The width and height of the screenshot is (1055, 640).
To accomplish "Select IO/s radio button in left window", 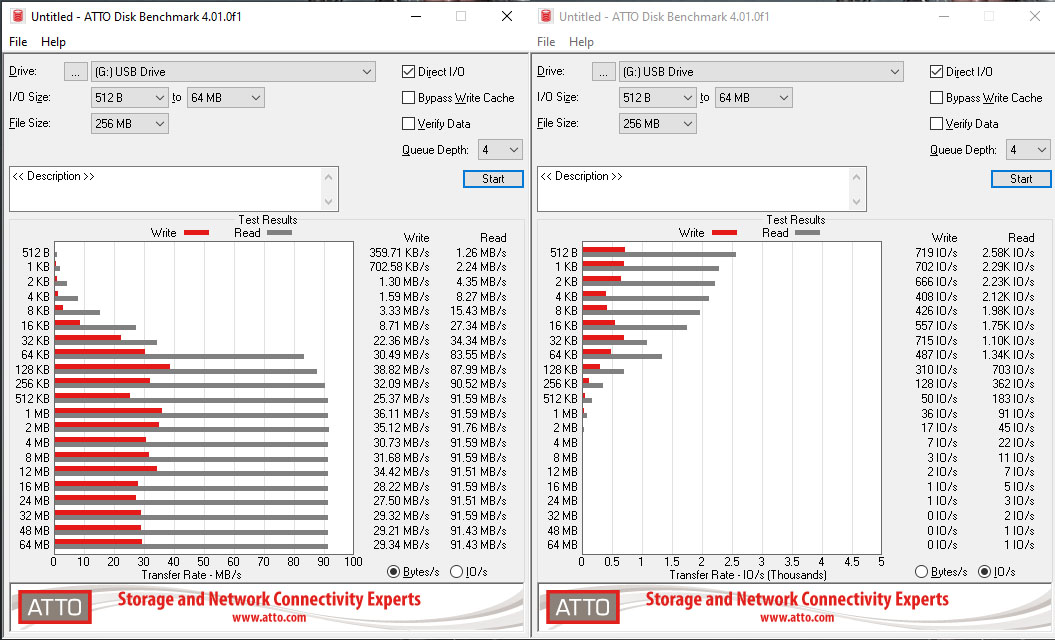I will (x=456, y=571).
